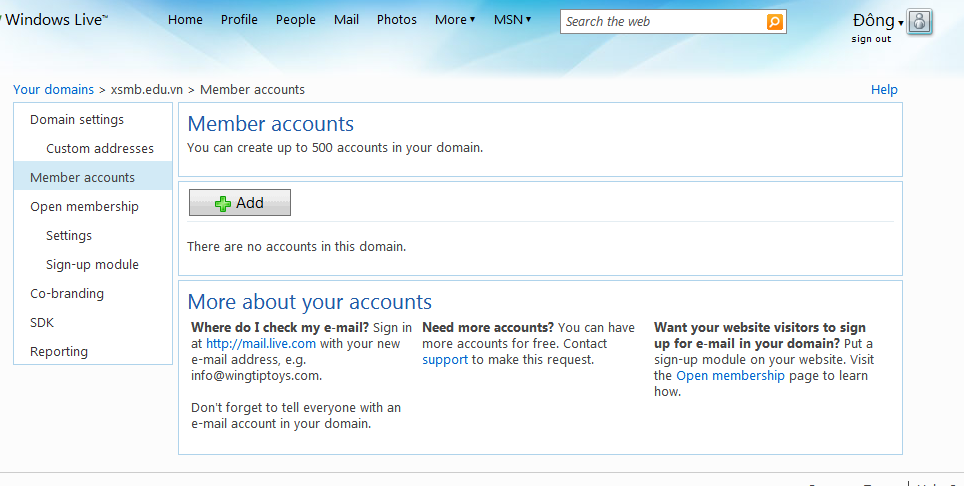Select Domain settings in the sidebar
This screenshot has width=964, height=486.
(77, 120)
